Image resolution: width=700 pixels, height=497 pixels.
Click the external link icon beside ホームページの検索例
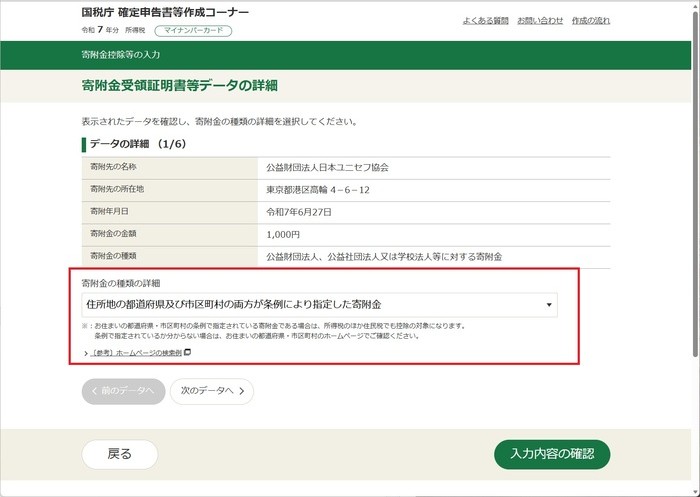click(x=187, y=353)
